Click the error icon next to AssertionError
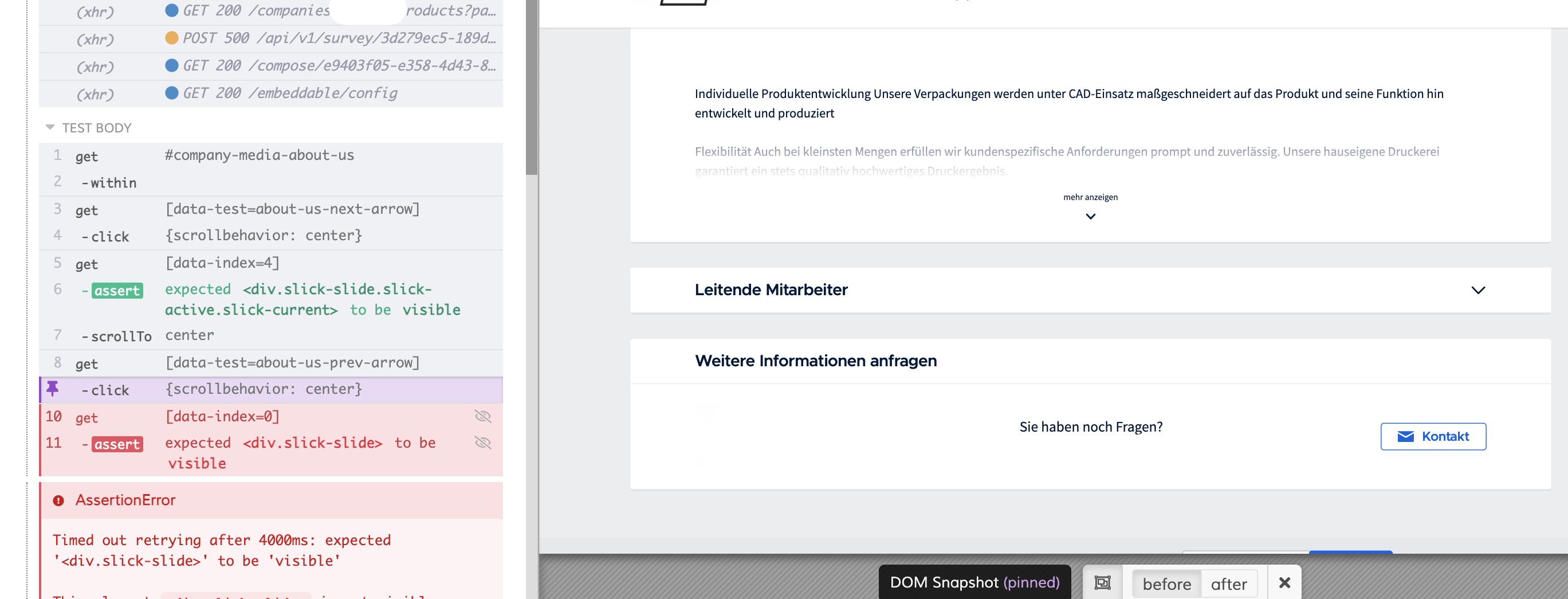 [x=58, y=500]
